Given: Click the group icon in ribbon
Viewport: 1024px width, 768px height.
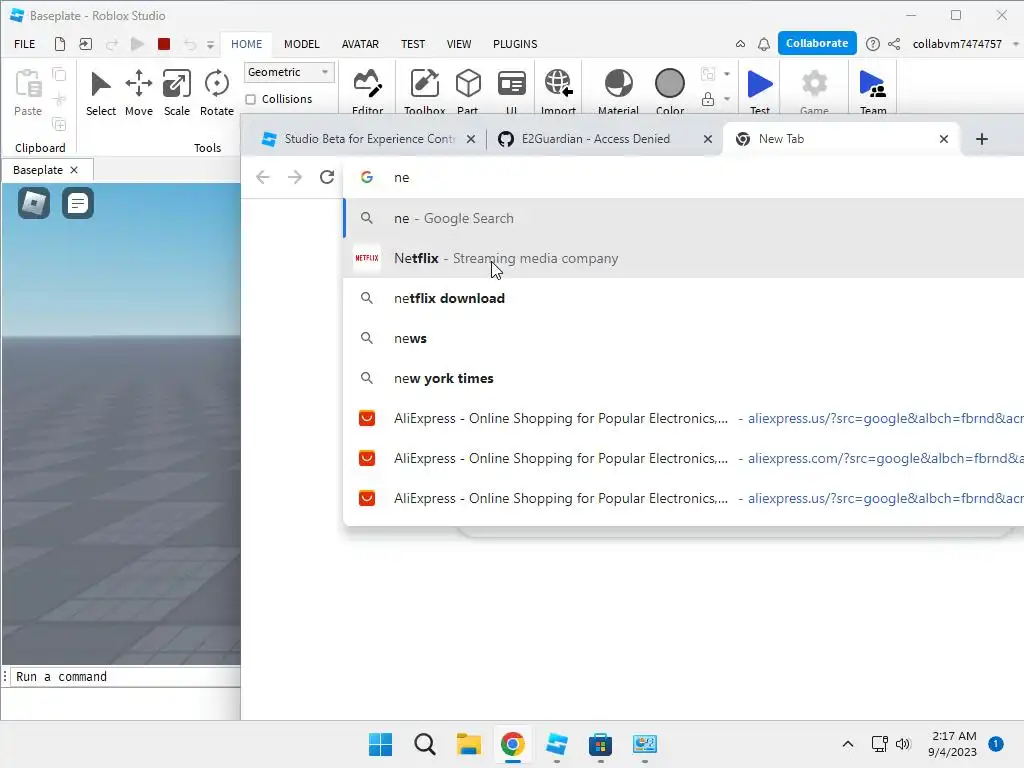Looking at the screenshot, I should coord(707,74).
